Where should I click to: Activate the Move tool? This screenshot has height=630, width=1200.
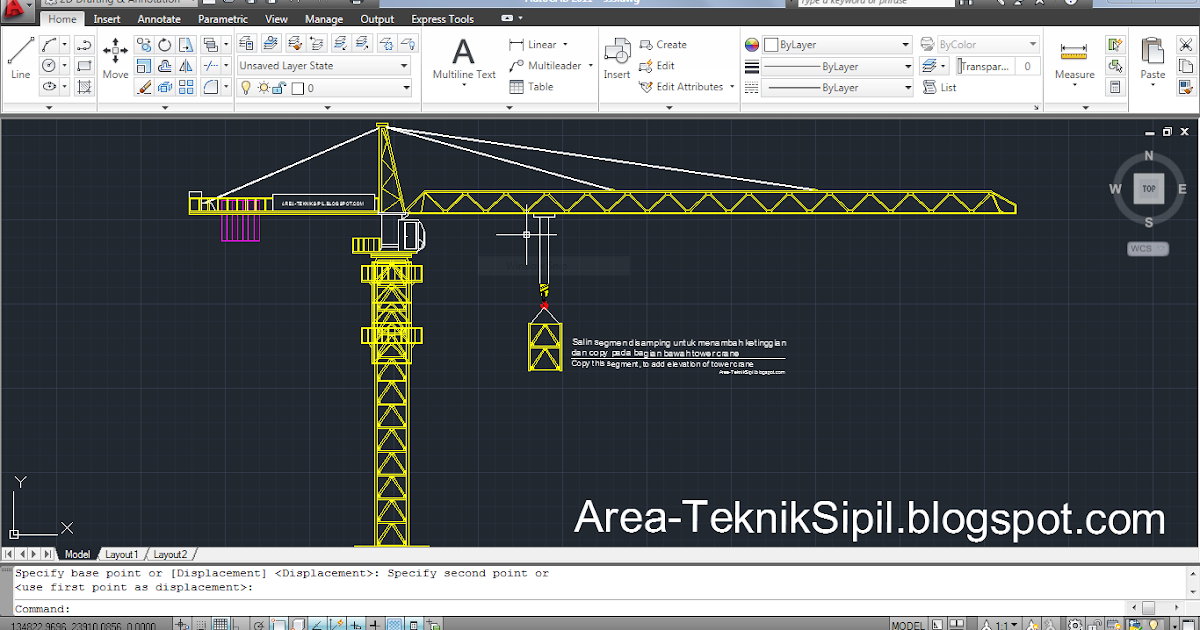[x=115, y=52]
